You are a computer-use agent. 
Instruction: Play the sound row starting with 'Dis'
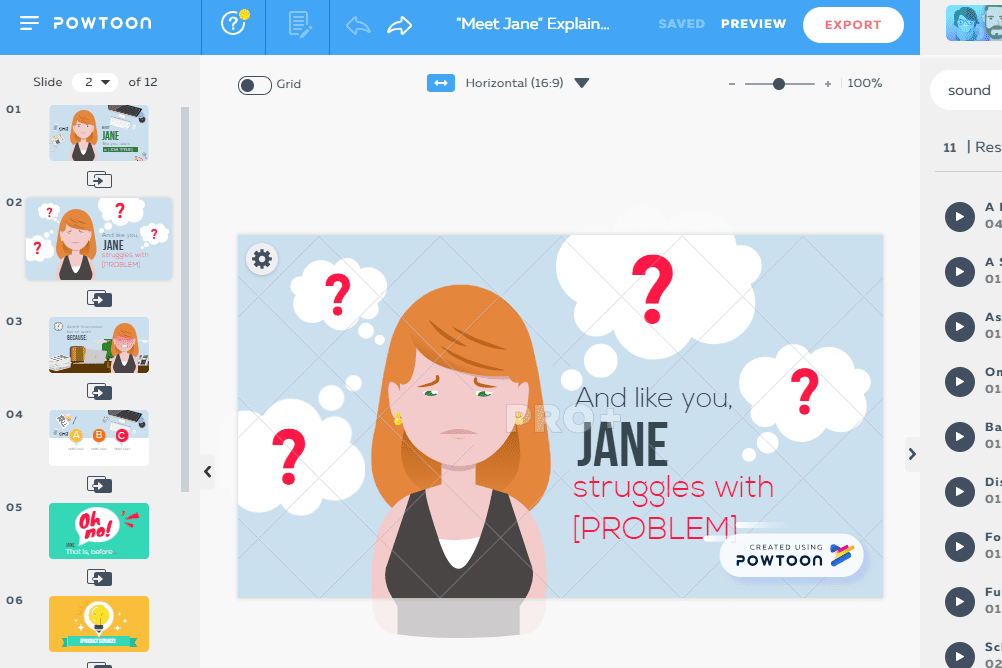tap(959, 492)
